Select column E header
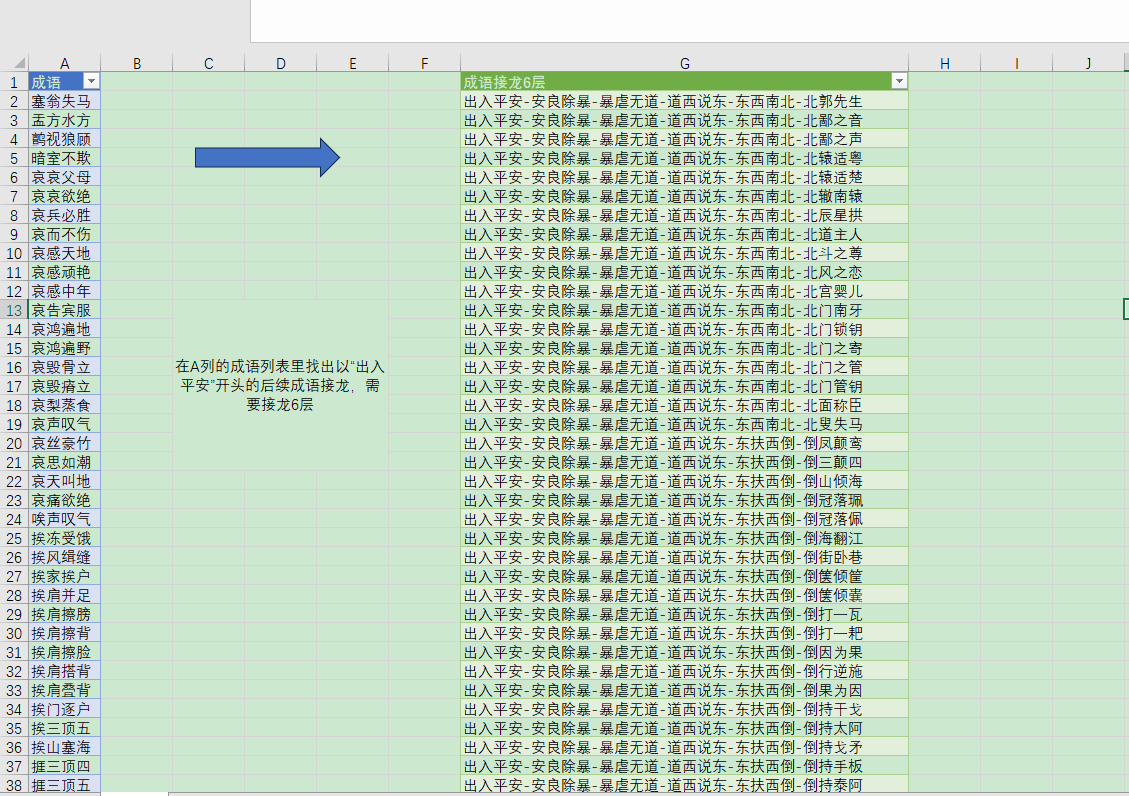 point(352,63)
